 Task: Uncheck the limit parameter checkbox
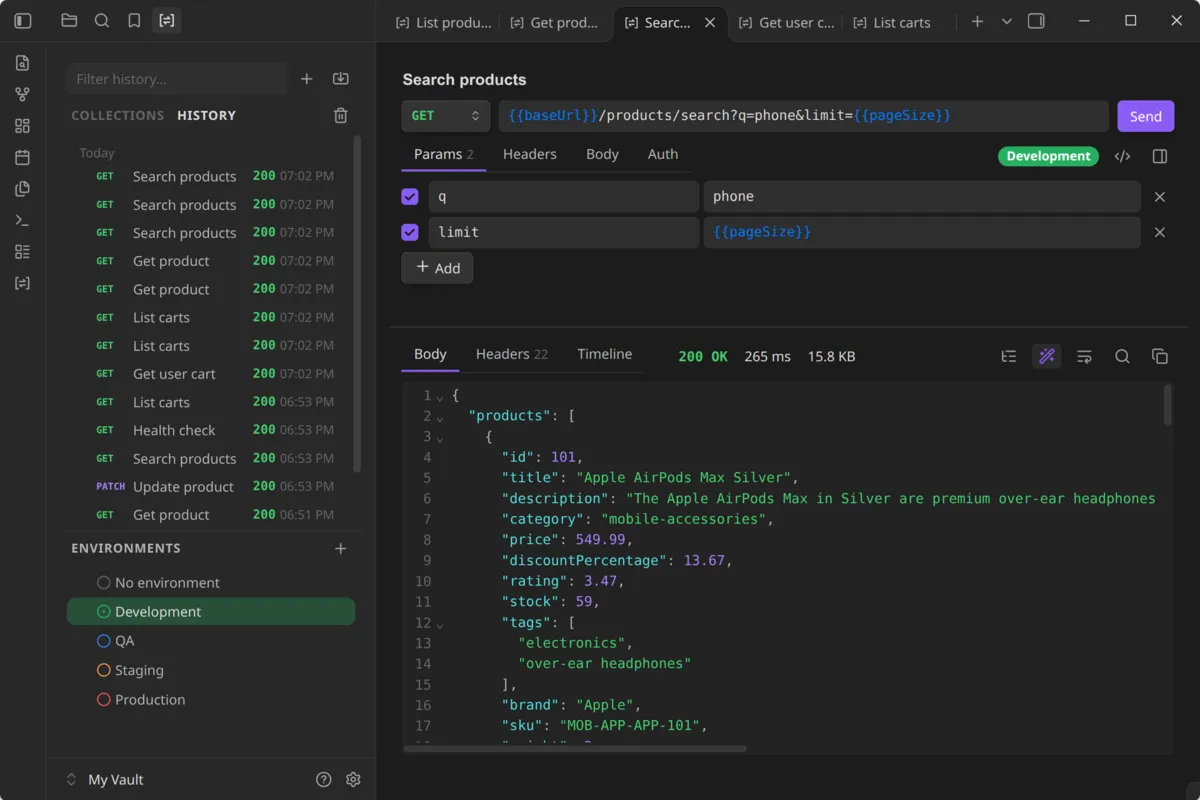tap(410, 232)
